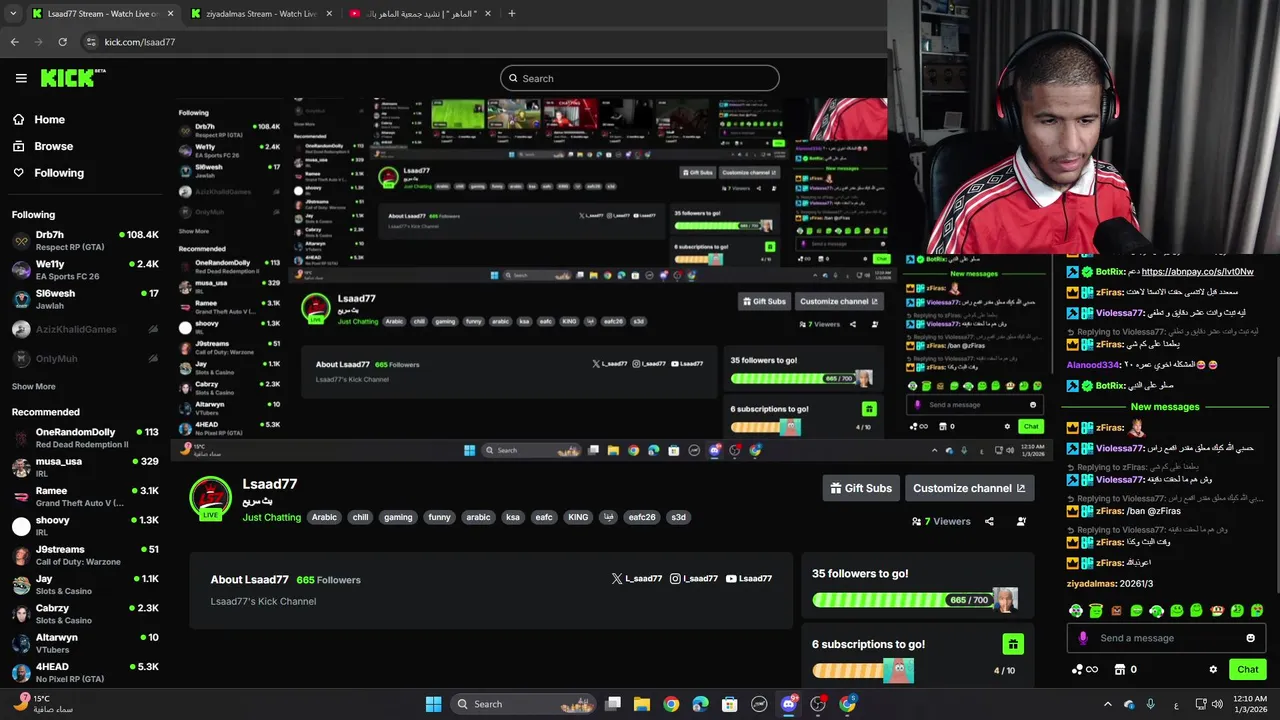Image resolution: width=1280 pixels, height=720 pixels.
Task: Click the Just Chatting category link
Action: point(271,517)
